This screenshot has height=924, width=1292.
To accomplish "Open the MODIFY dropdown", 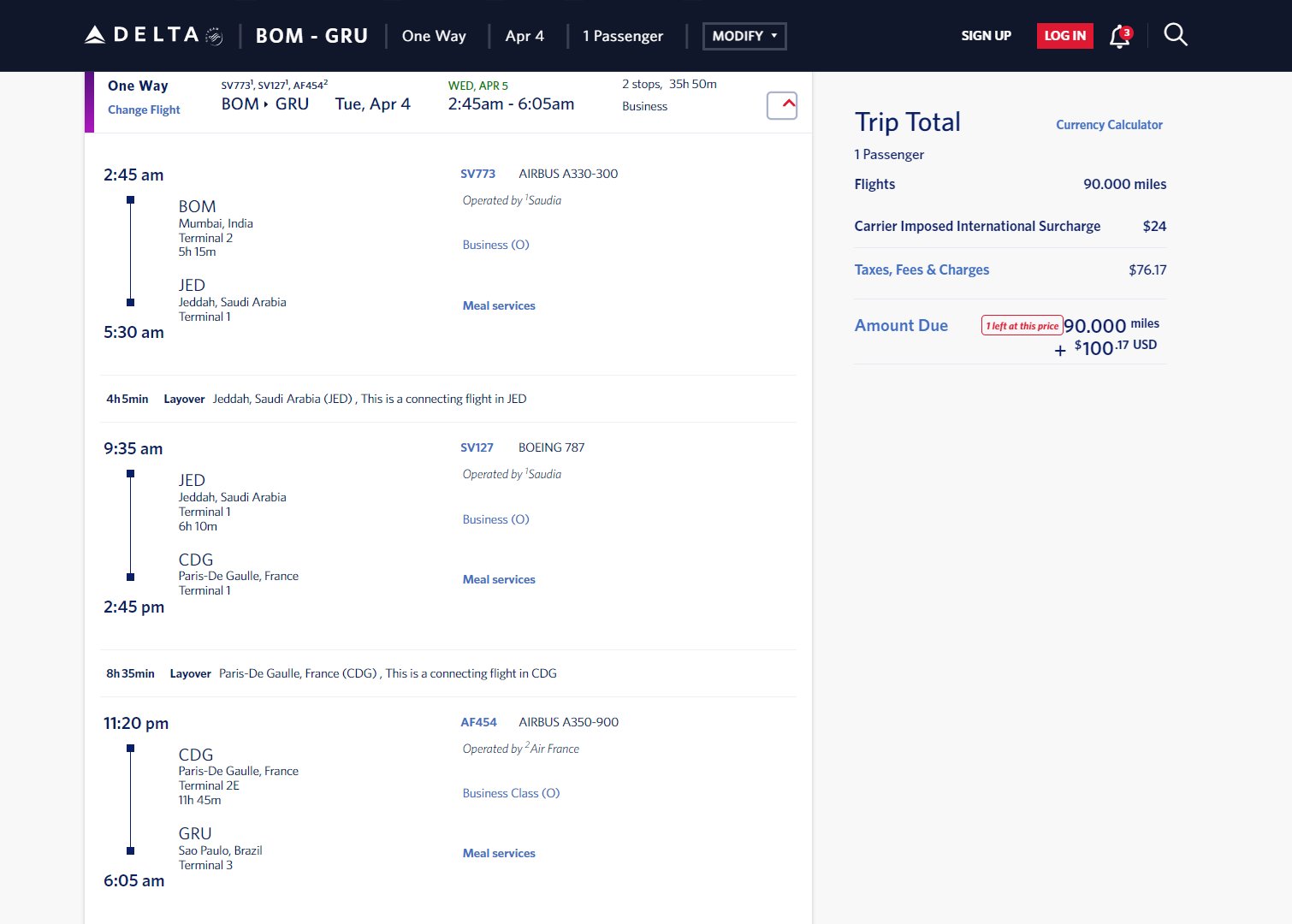I will point(744,36).
